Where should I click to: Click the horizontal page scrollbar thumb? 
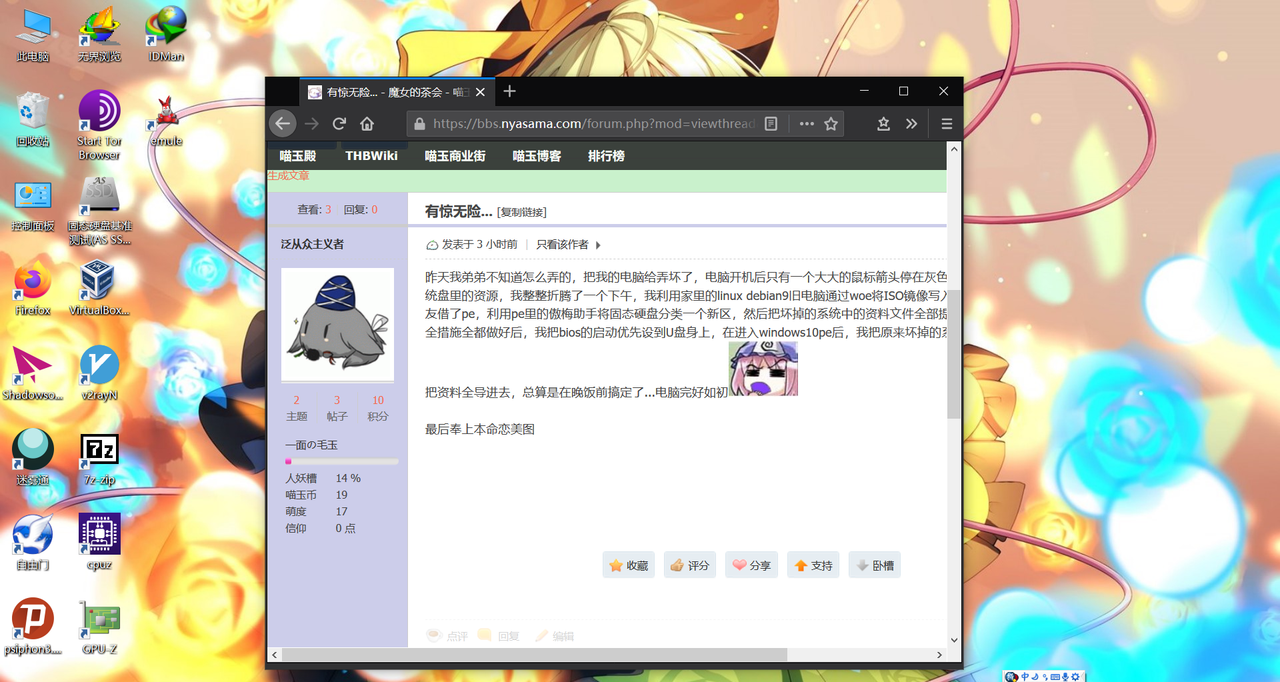[x=534, y=655]
